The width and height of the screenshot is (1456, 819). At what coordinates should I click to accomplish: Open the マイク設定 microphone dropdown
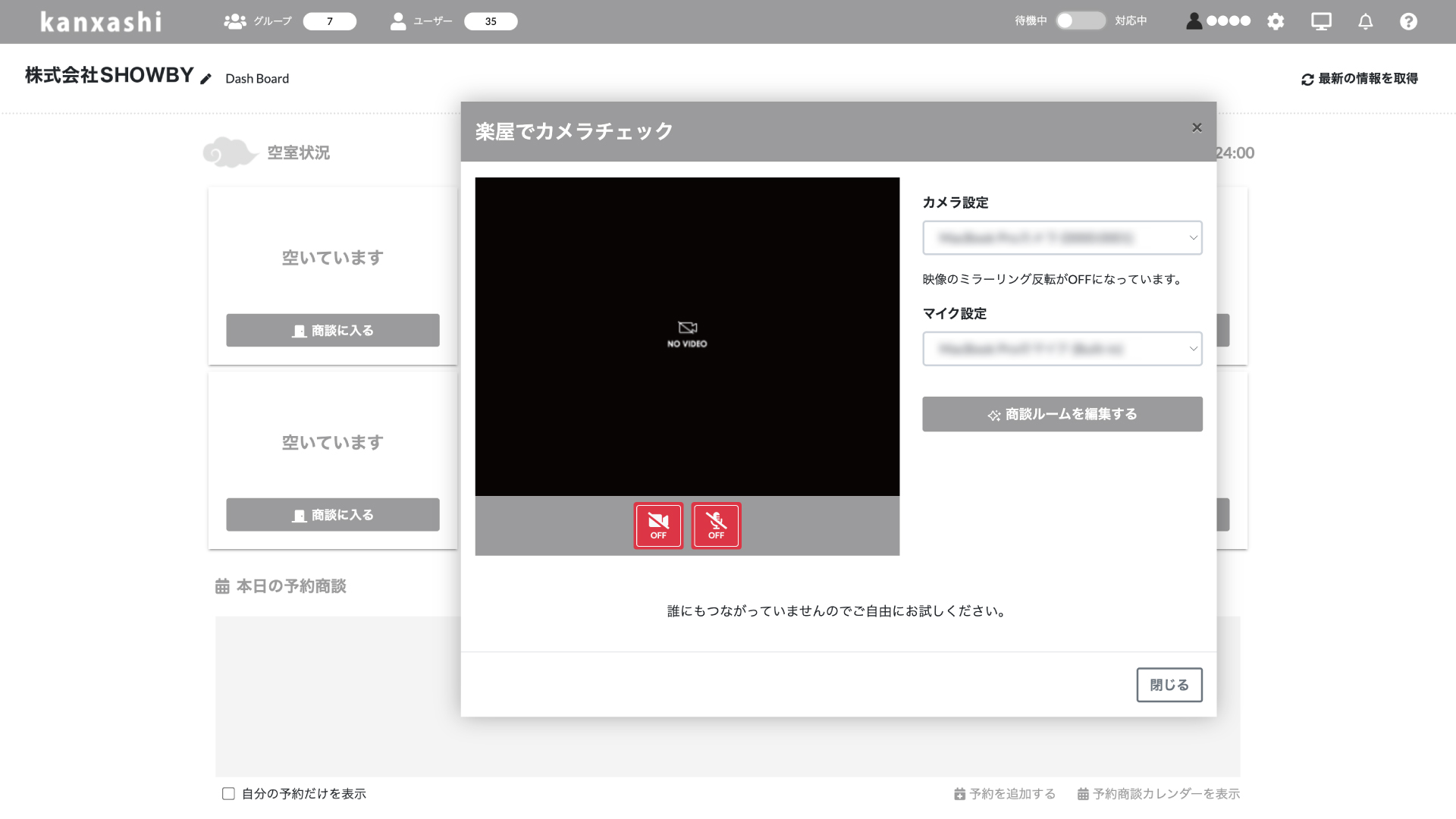[x=1062, y=349]
